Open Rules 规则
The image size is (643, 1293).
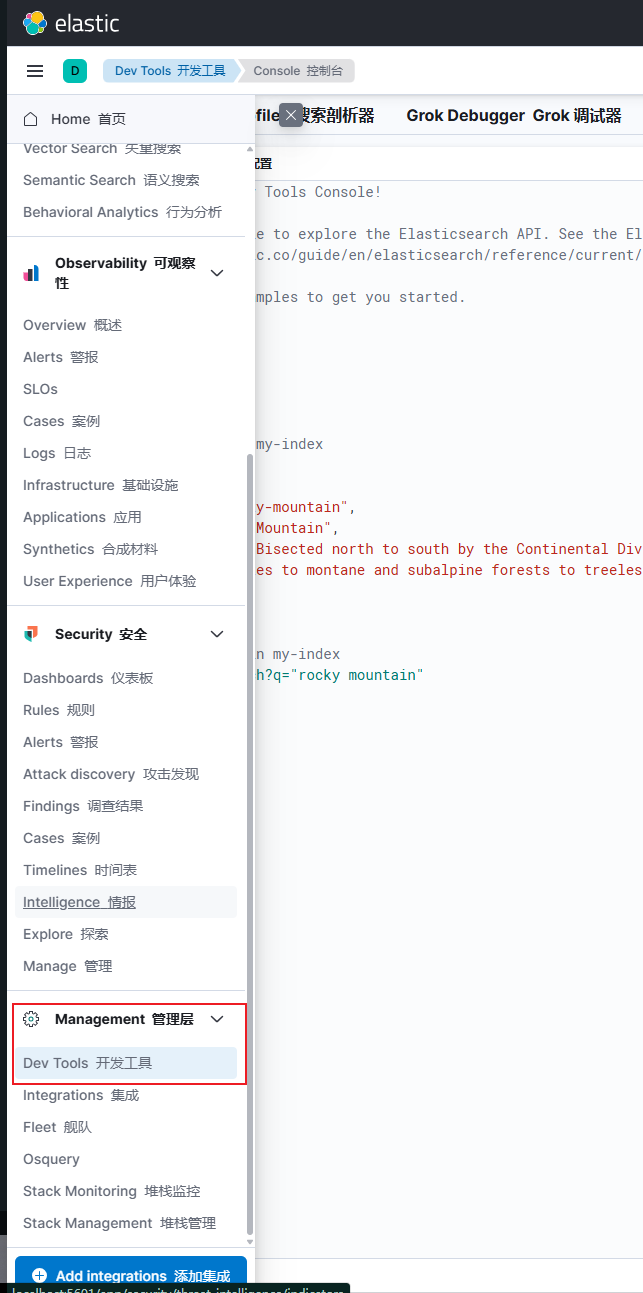(59, 710)
